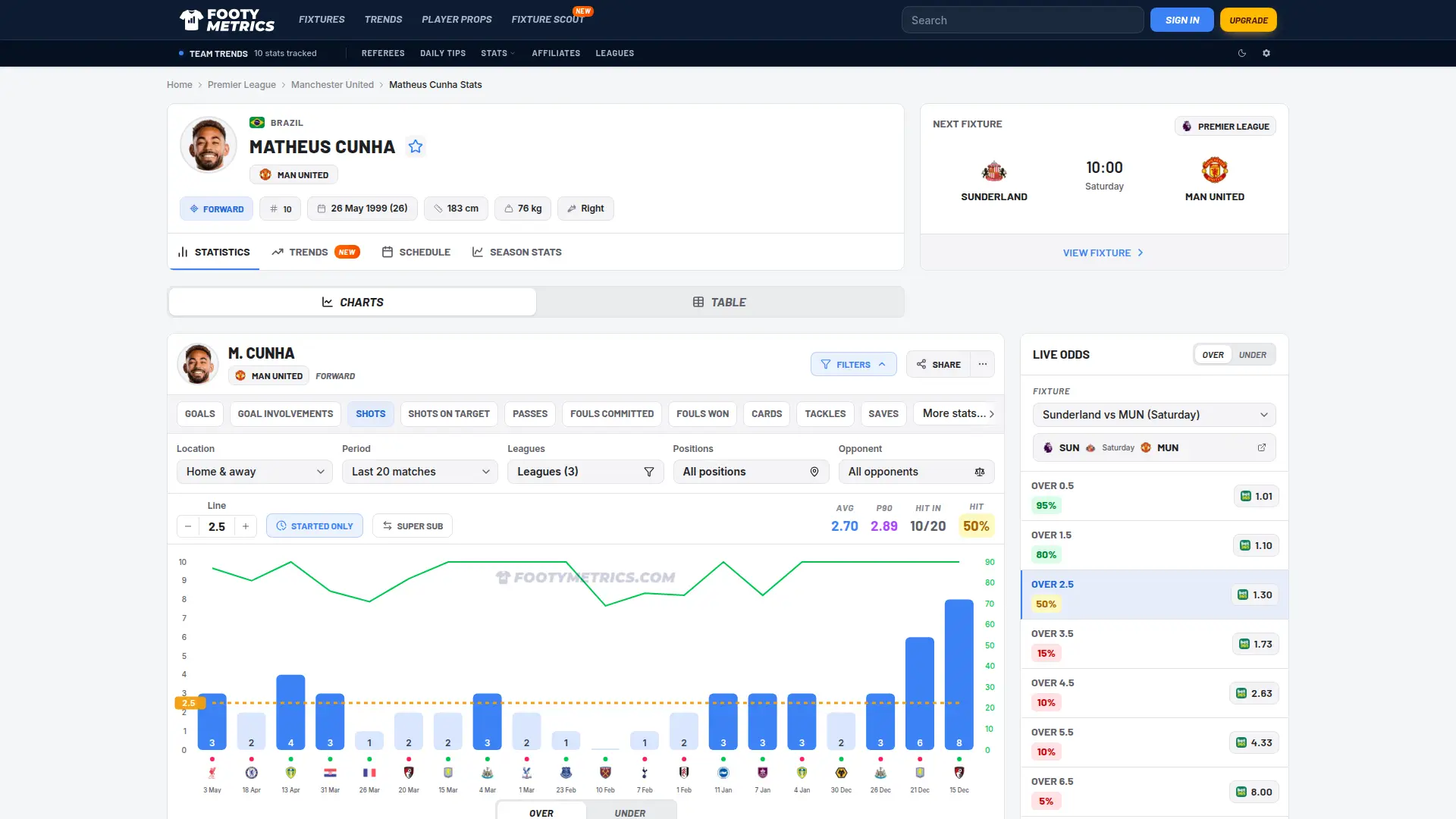Screen dimensions: 1456x819
Task: Open Player Props in top navigation
Action: pyautogui.click(x=457, y=20)
